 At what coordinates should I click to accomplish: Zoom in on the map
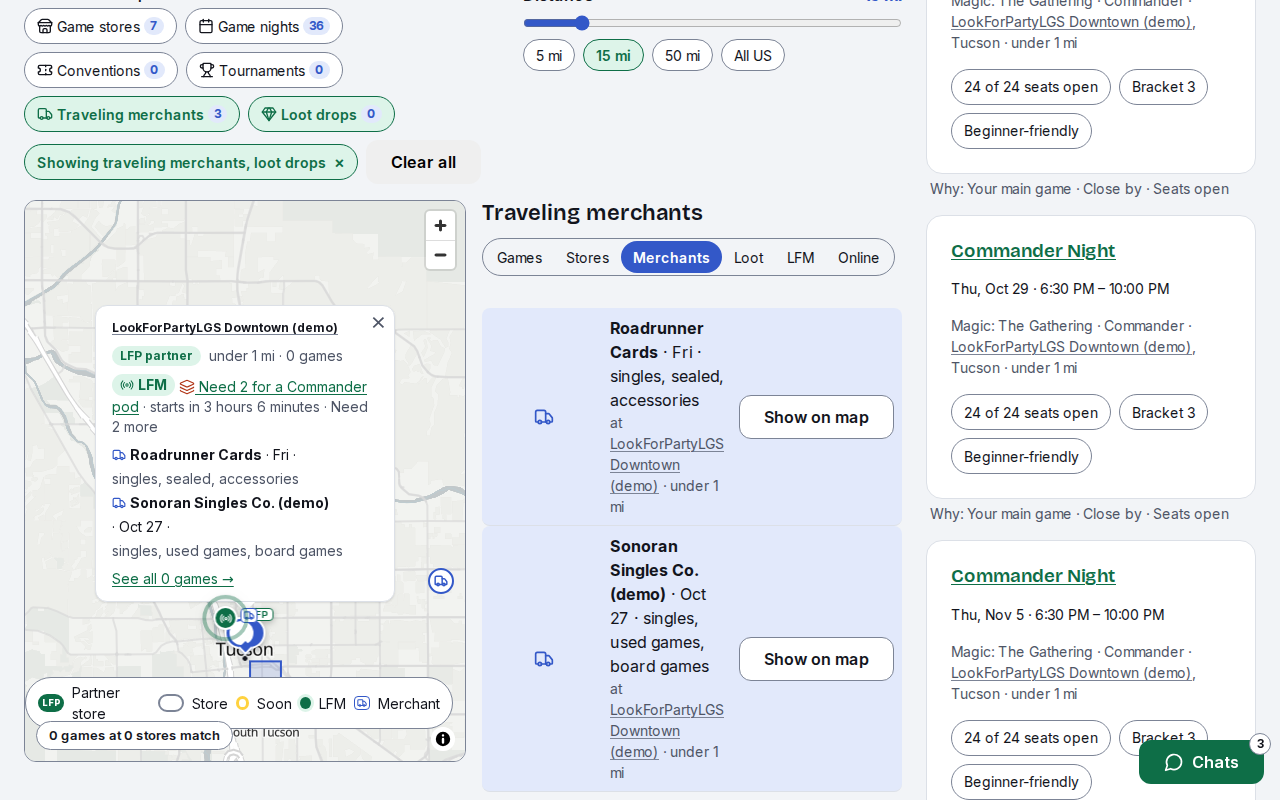tap(440, 226)
